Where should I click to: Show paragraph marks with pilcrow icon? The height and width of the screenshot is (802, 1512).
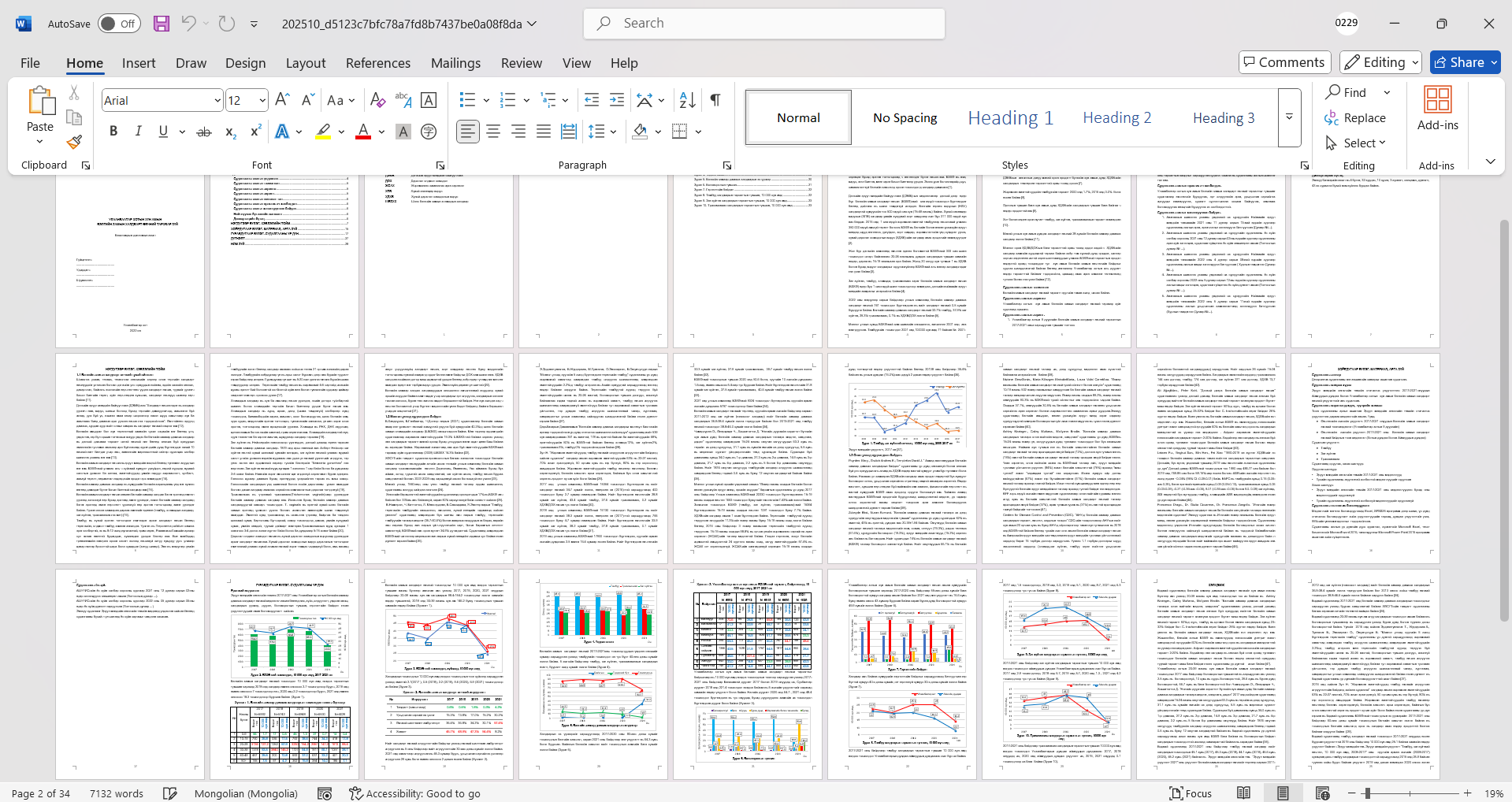click(715, 100)
